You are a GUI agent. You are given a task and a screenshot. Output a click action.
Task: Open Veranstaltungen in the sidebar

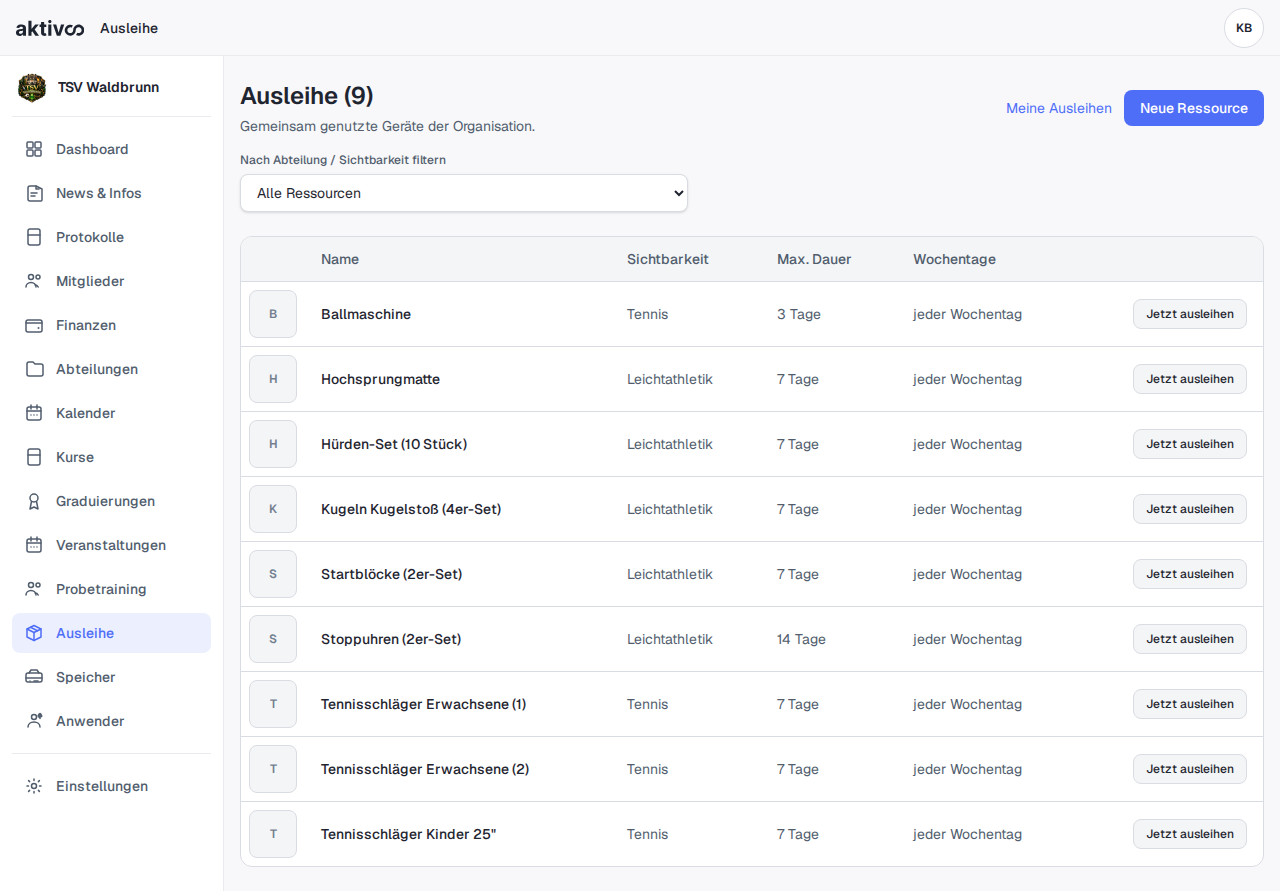111,545
